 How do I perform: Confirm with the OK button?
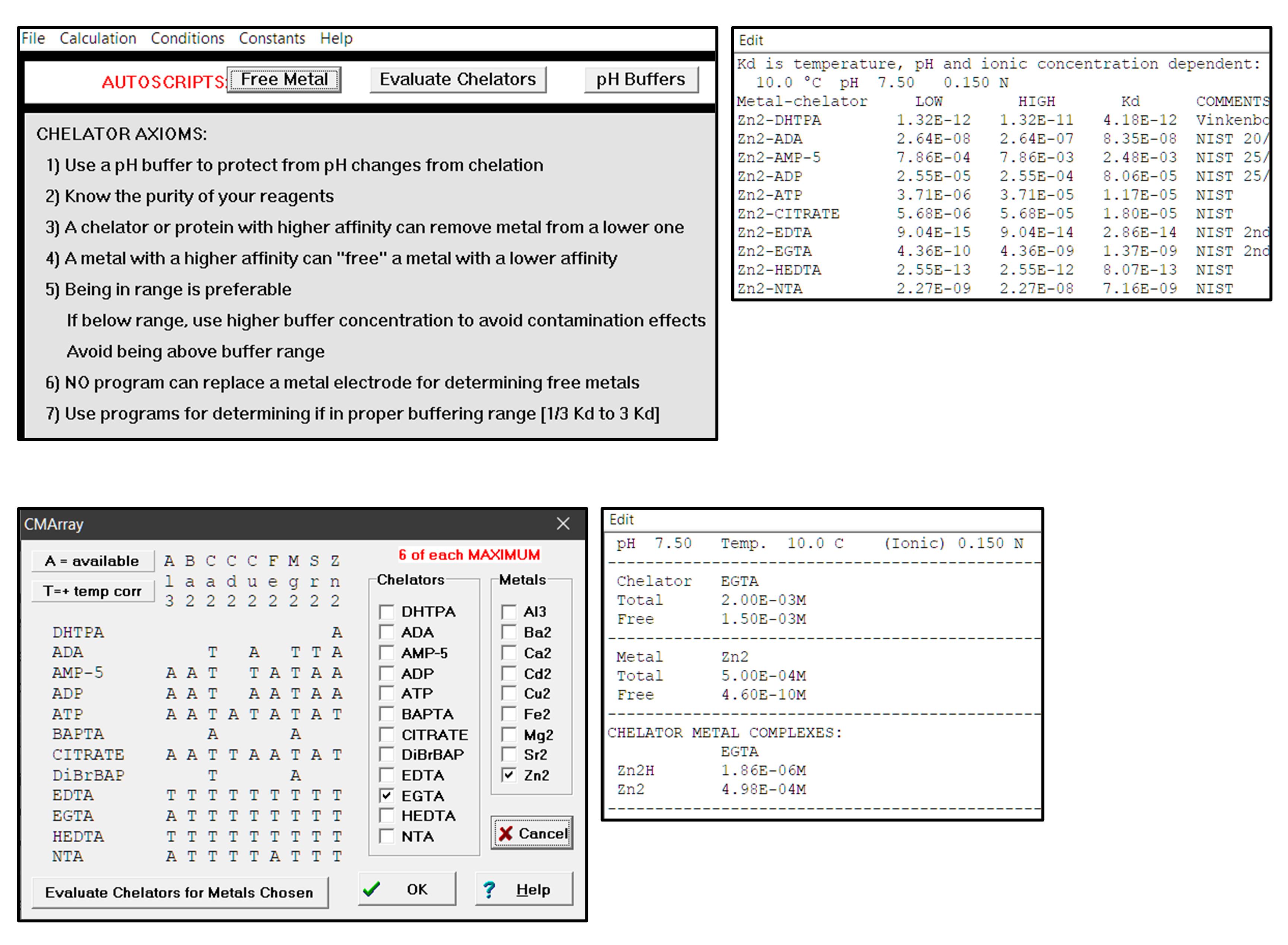pyautogui.click(x=407, y=889)
